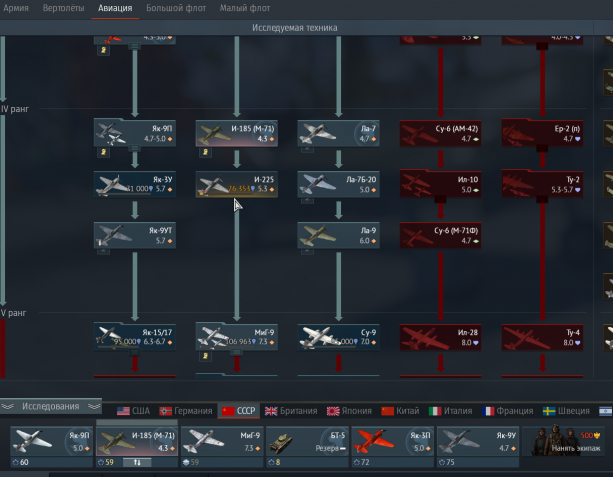Click swap arrows under И-185 slot
Image resolution: width=613 pixels, height=477 pixels.
point(137,463)
